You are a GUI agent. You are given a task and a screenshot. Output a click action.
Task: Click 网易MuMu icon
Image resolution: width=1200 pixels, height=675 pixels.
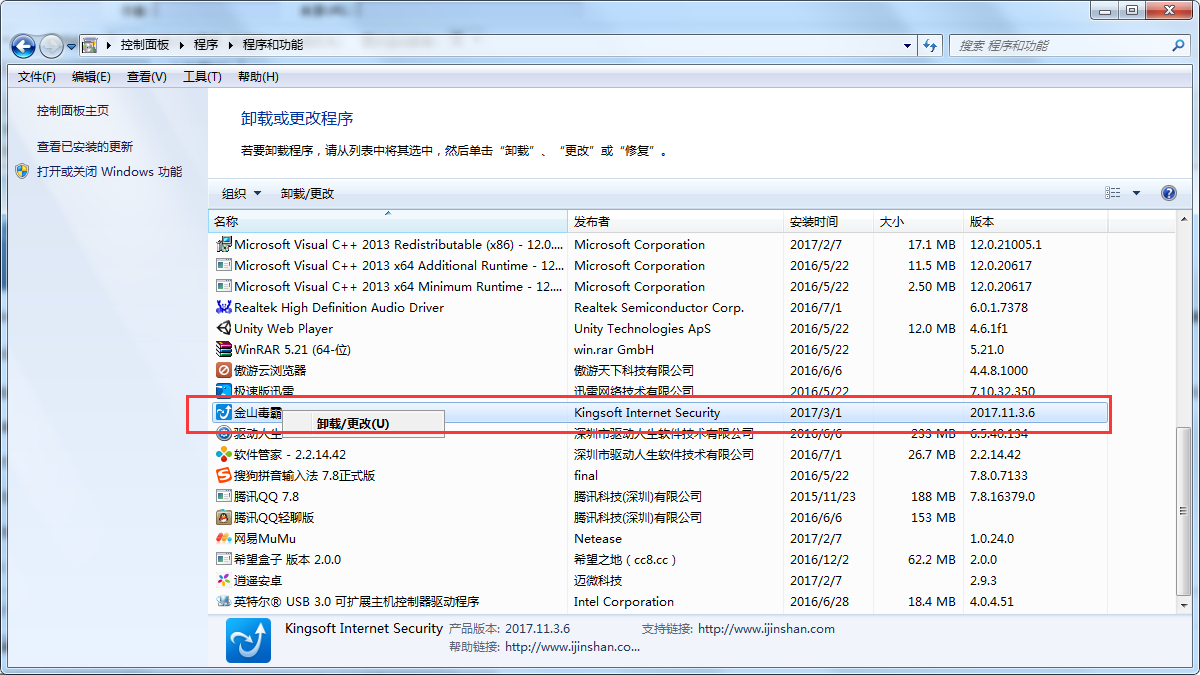point(224,538)
